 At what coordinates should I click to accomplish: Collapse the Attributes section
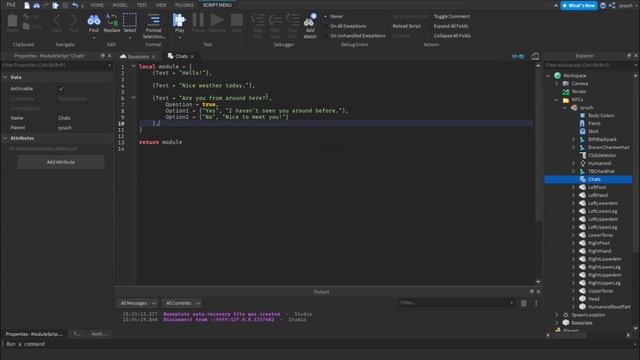point(5,138)
